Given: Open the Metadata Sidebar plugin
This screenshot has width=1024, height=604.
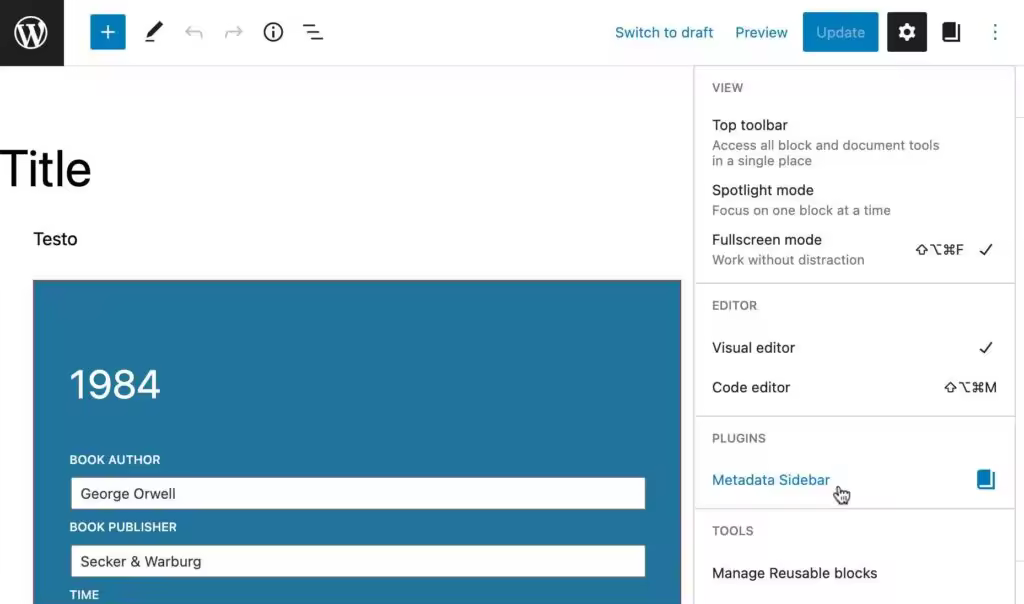Looking at the screenshot, I should (x=854, y=479).
